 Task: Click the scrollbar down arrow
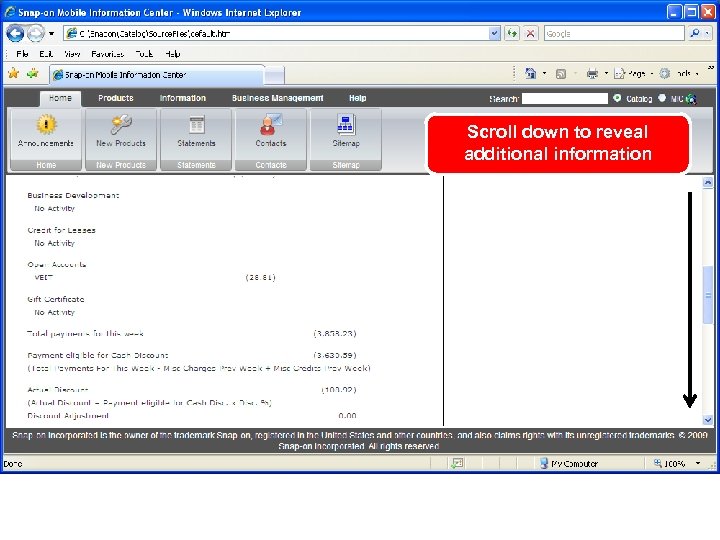coord(708,420)
